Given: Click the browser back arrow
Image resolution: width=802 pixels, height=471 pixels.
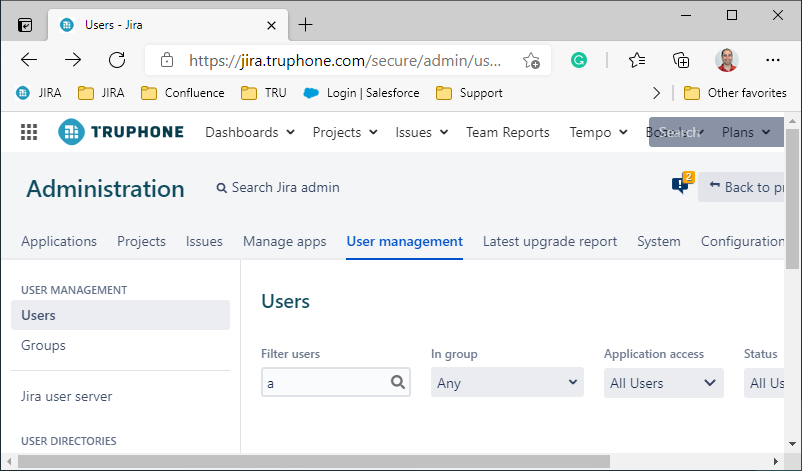Looking at the screenshot, I should point(29,60).
